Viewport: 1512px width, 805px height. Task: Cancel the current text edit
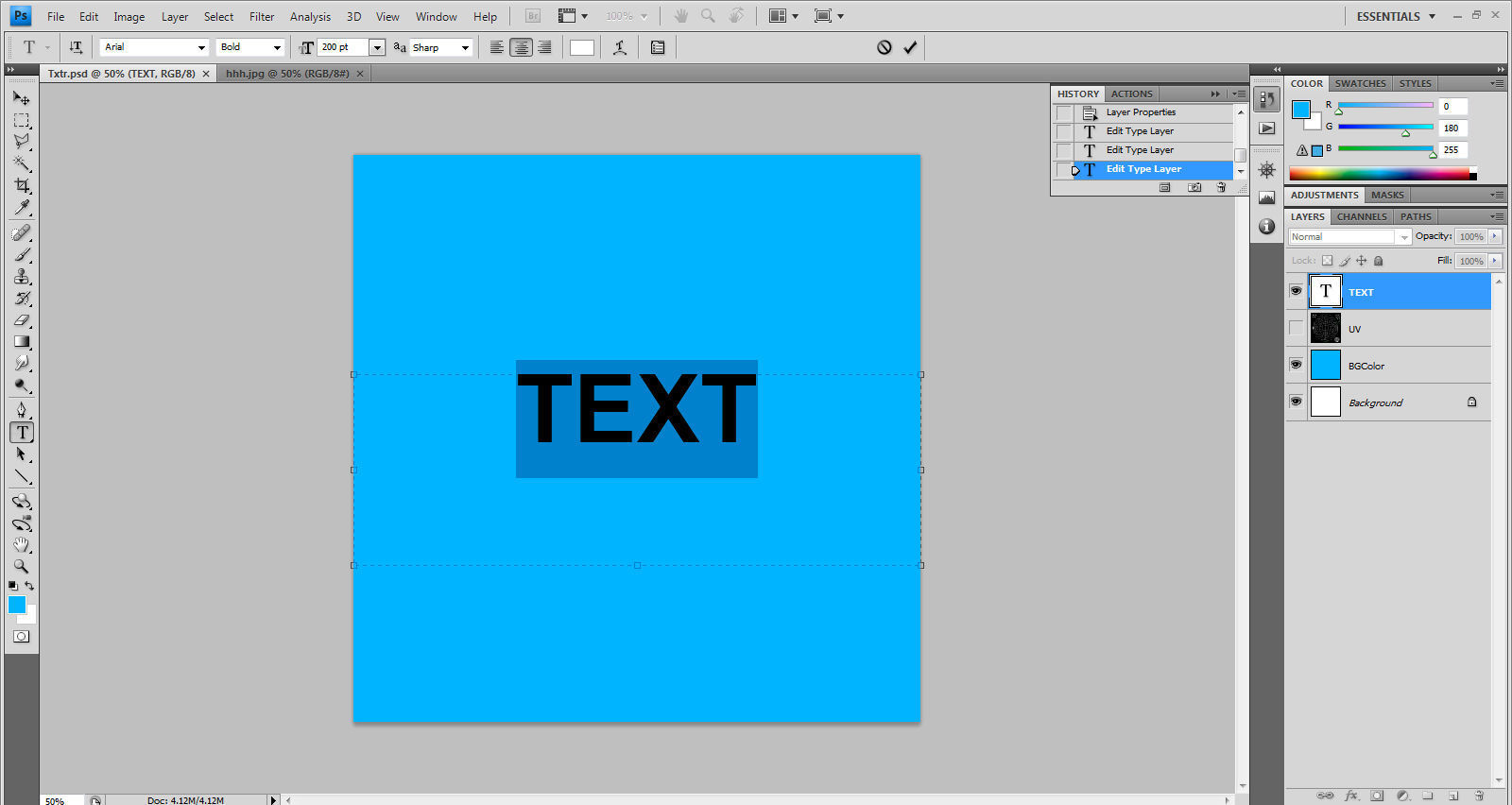[x=885, y=47]
